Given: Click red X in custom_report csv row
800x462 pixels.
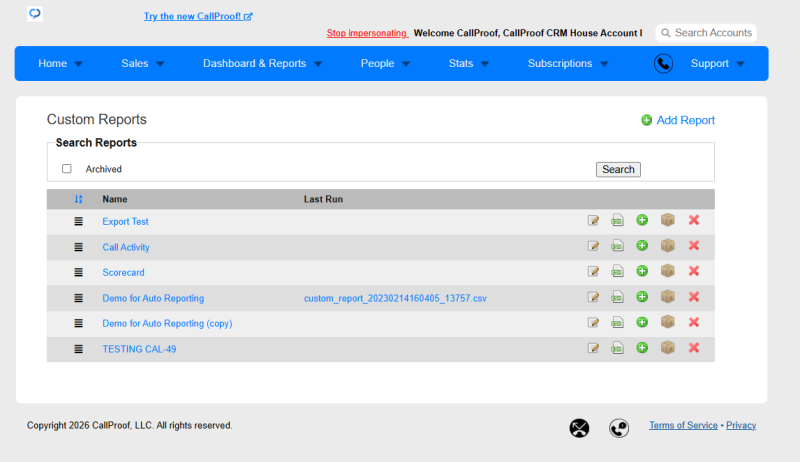Looking at the screenshot, I should [694, 297].
